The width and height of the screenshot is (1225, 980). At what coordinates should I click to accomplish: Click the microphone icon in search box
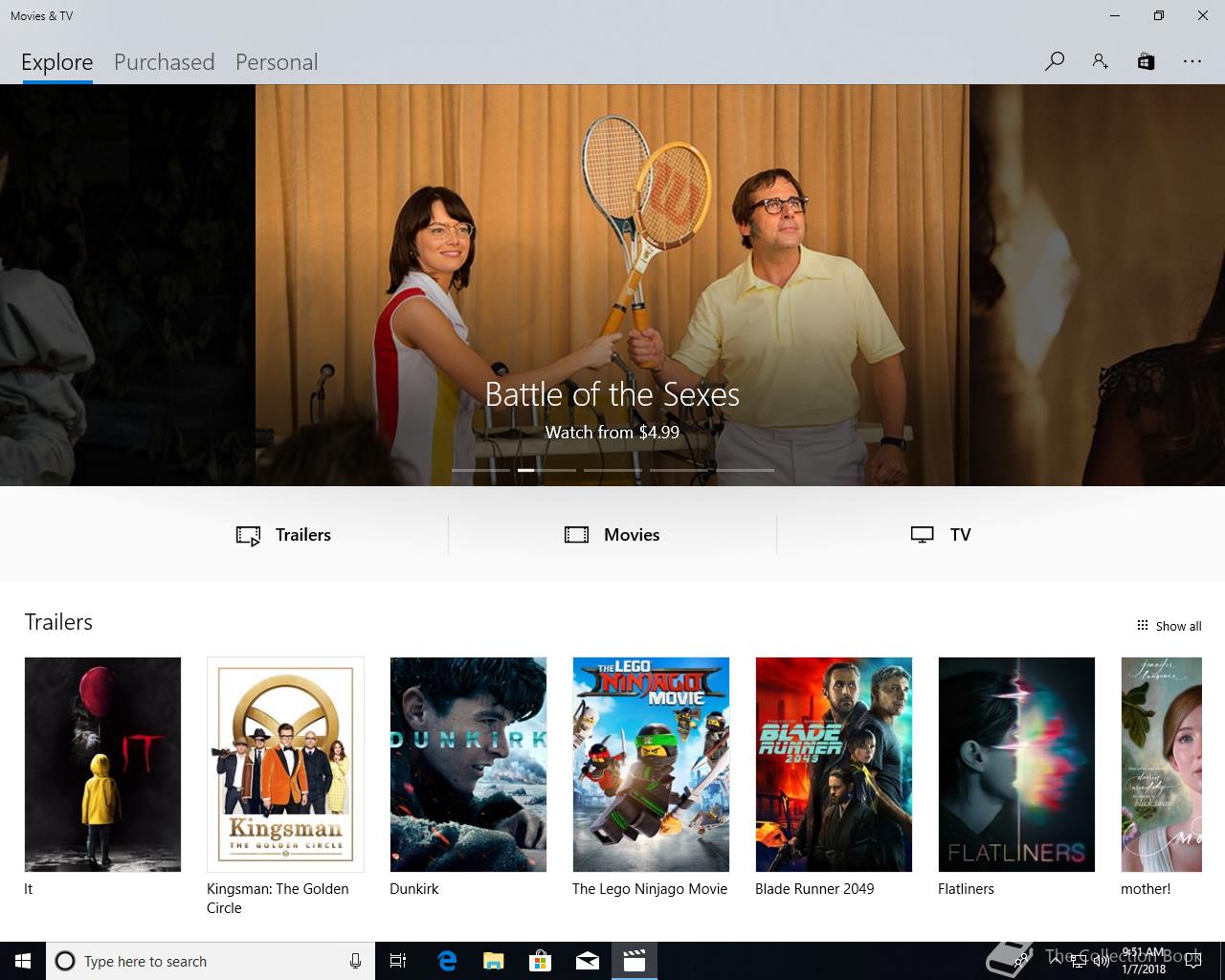[x=355, y=961]
